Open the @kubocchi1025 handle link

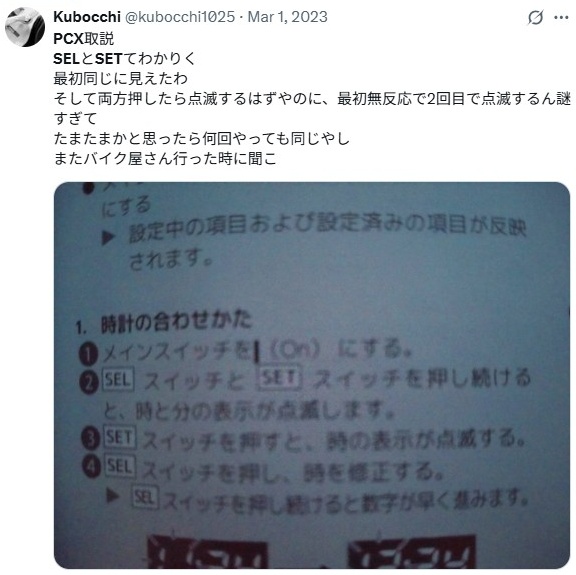pos(180,17)
